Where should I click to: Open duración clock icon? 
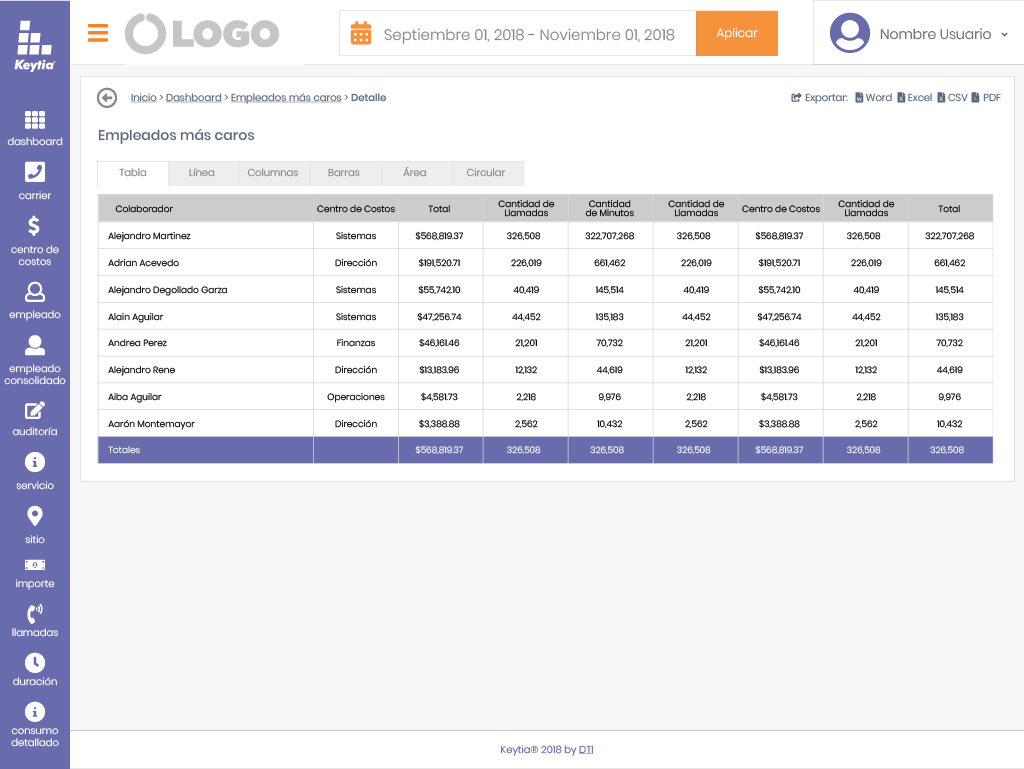(x=35, y=663)
